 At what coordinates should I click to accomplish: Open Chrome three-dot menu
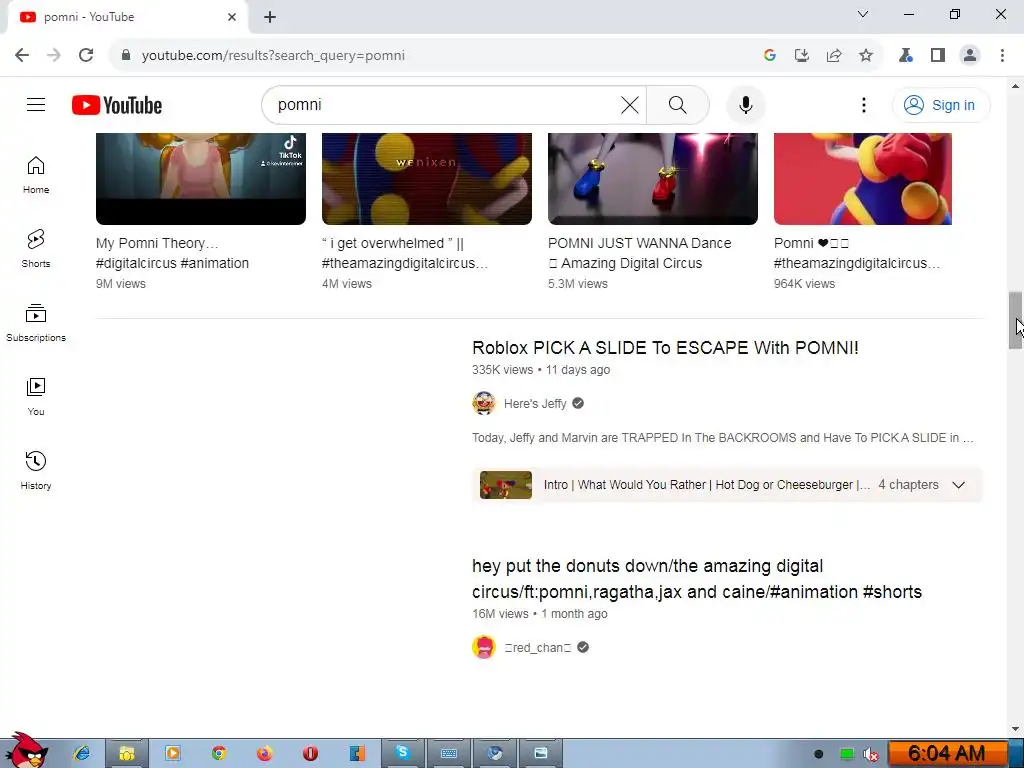pos(1002,56)
